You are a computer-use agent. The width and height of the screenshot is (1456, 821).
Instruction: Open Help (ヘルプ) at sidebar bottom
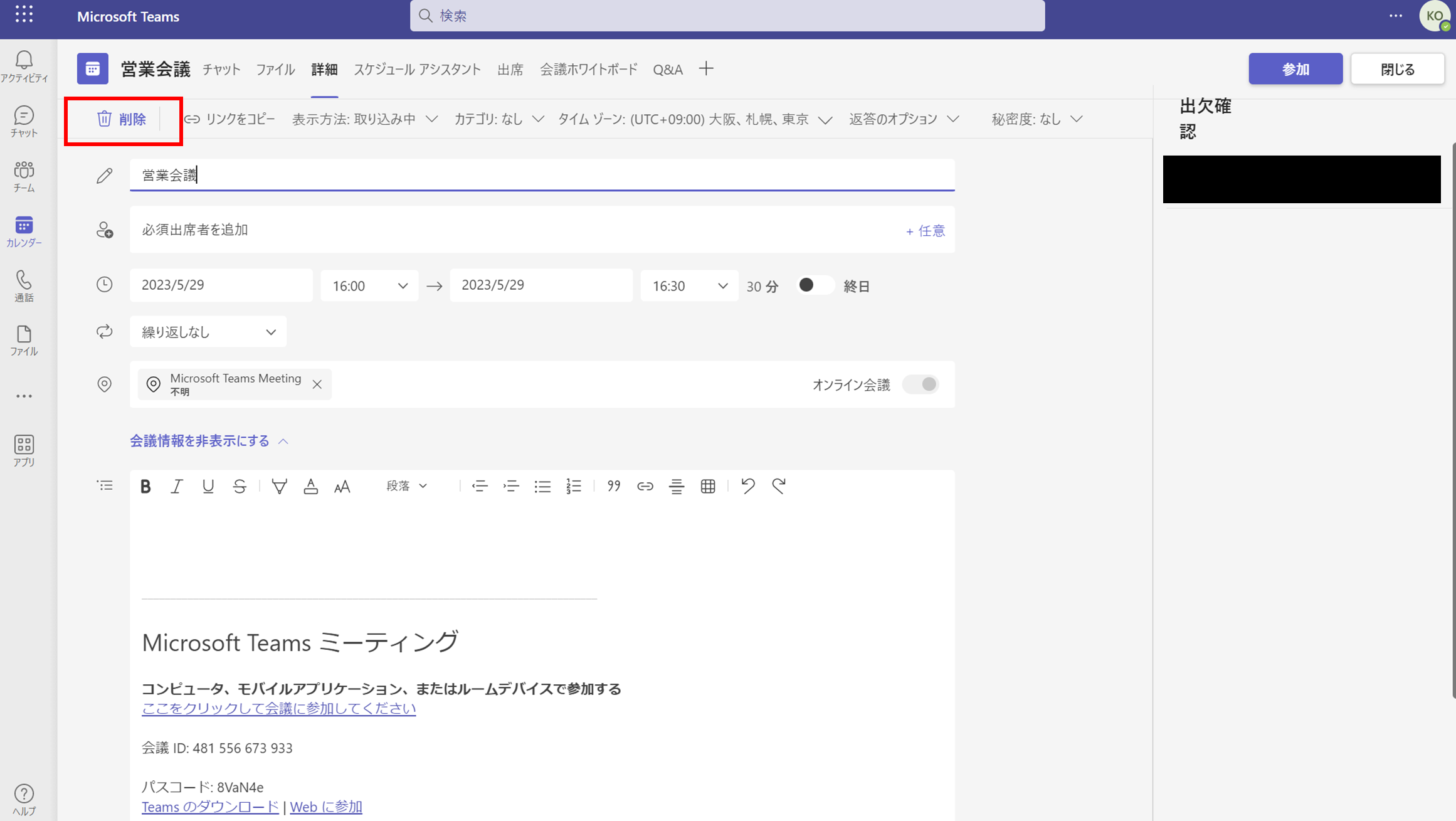24,800
